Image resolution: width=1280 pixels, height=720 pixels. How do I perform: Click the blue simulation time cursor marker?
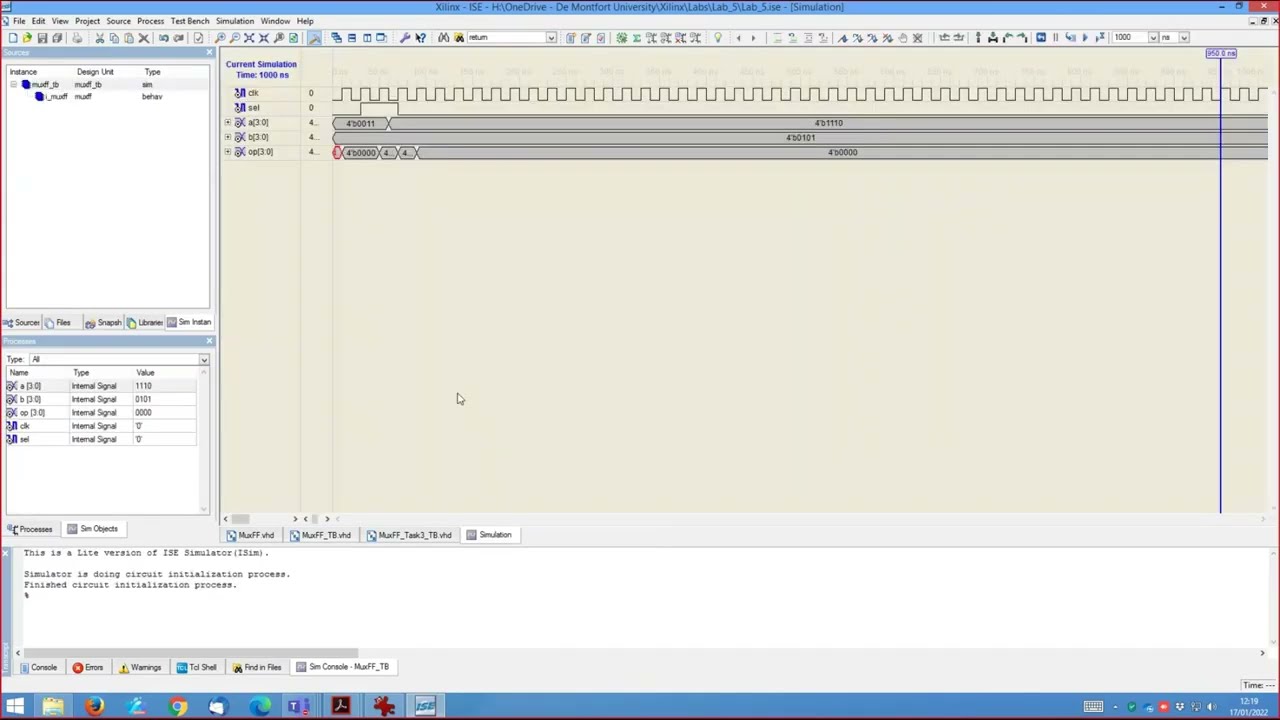1221,54
